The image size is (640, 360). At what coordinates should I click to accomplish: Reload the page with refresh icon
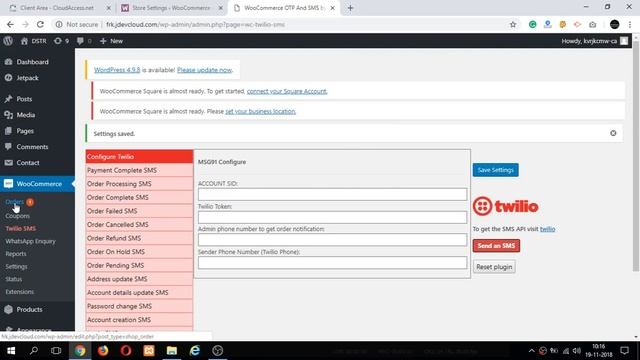[40, 24]
